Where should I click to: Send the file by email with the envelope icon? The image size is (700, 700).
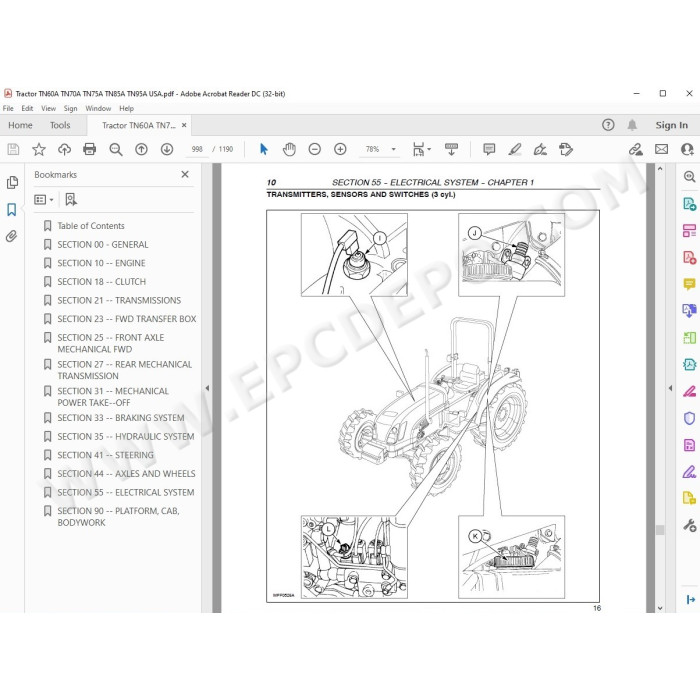[x=662, y=149]
